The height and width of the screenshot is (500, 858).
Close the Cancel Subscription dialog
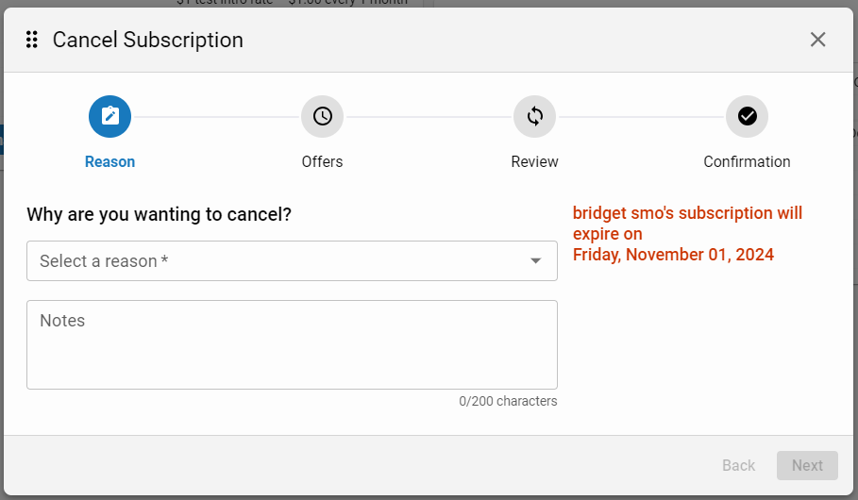[817, 40]
